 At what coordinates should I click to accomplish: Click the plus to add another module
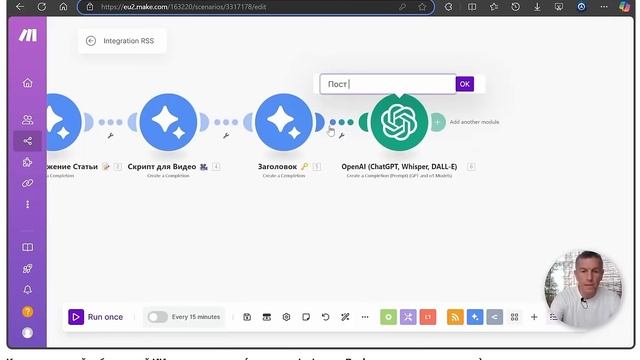(x=437, y=122)
